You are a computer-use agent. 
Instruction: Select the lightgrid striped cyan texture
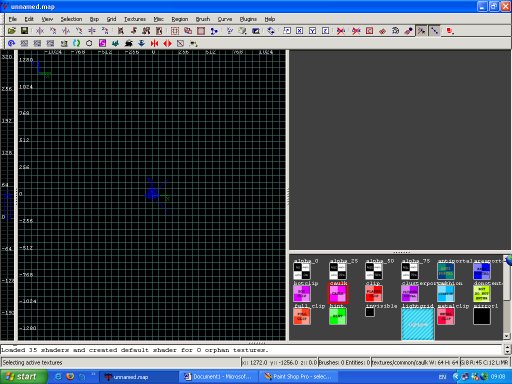click(x=418, y=324)
